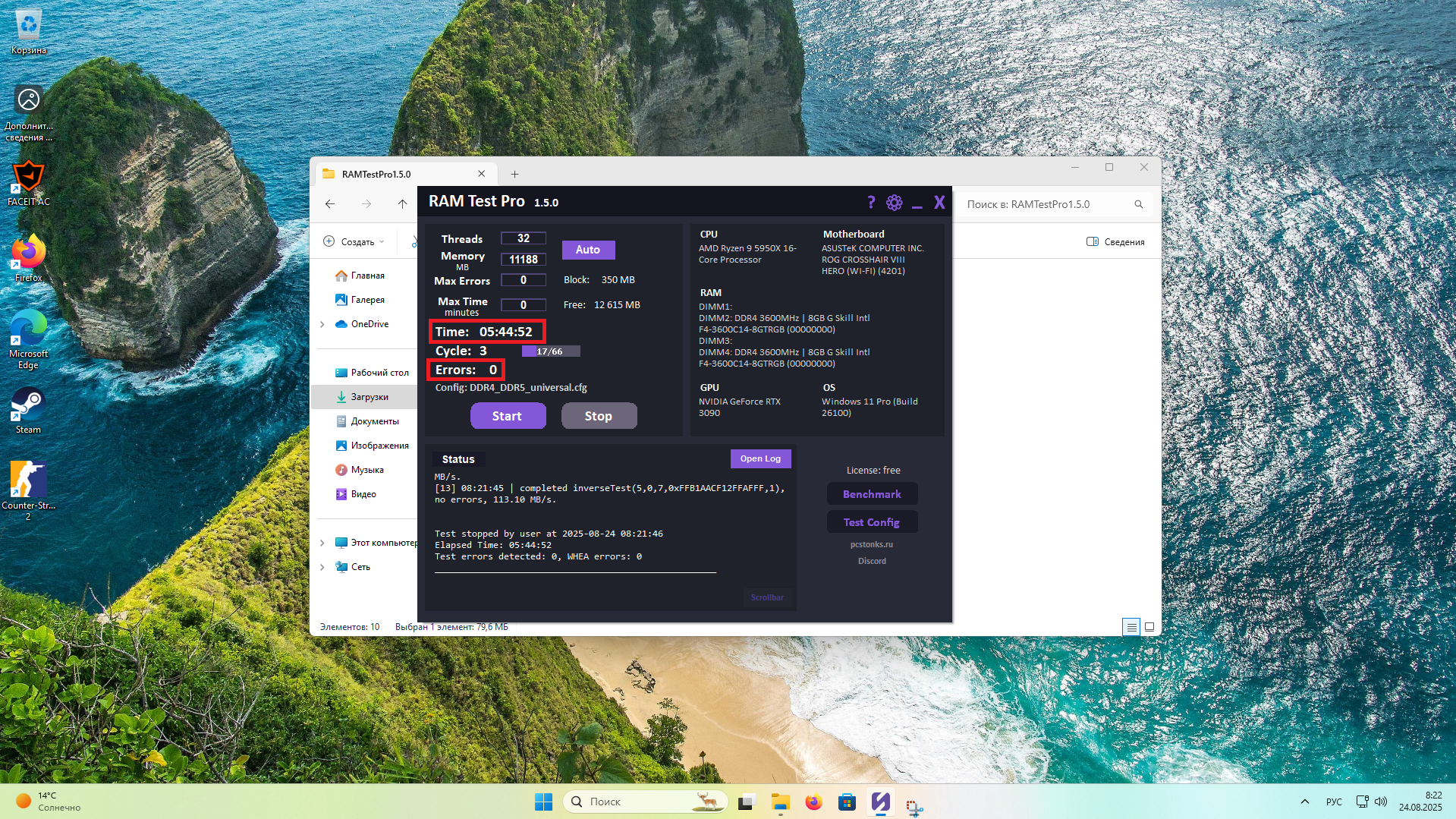Open File Explorer from the taskbar
The height and width of the screenshot is (819, 1456).
point(781,802)
